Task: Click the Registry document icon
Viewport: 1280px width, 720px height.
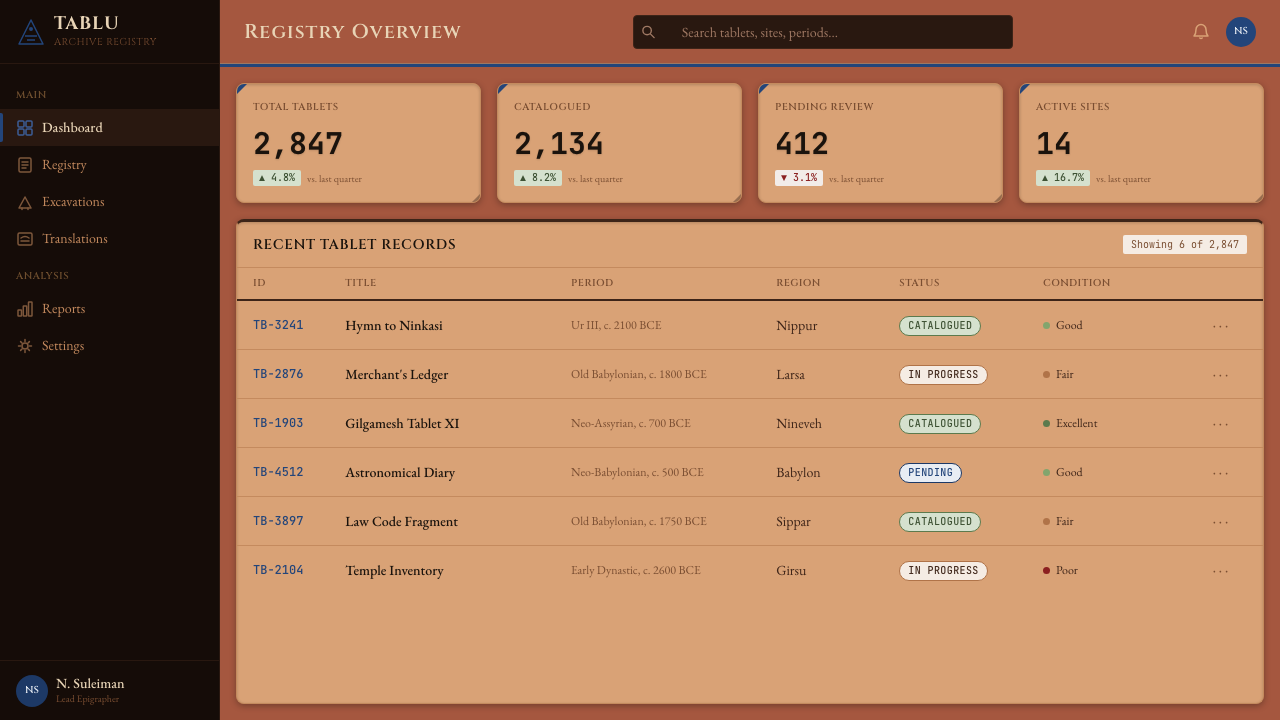Action: click(x=25, y=165)
